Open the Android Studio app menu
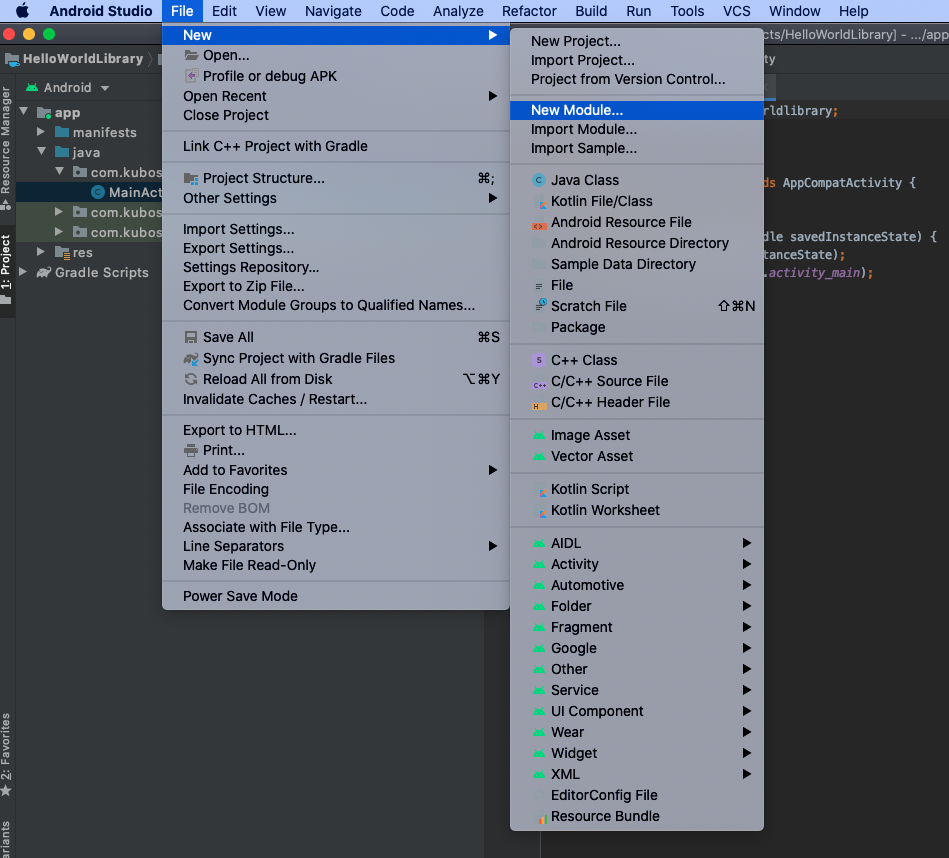Screen dimensions: 949x858 pos(100,11)
